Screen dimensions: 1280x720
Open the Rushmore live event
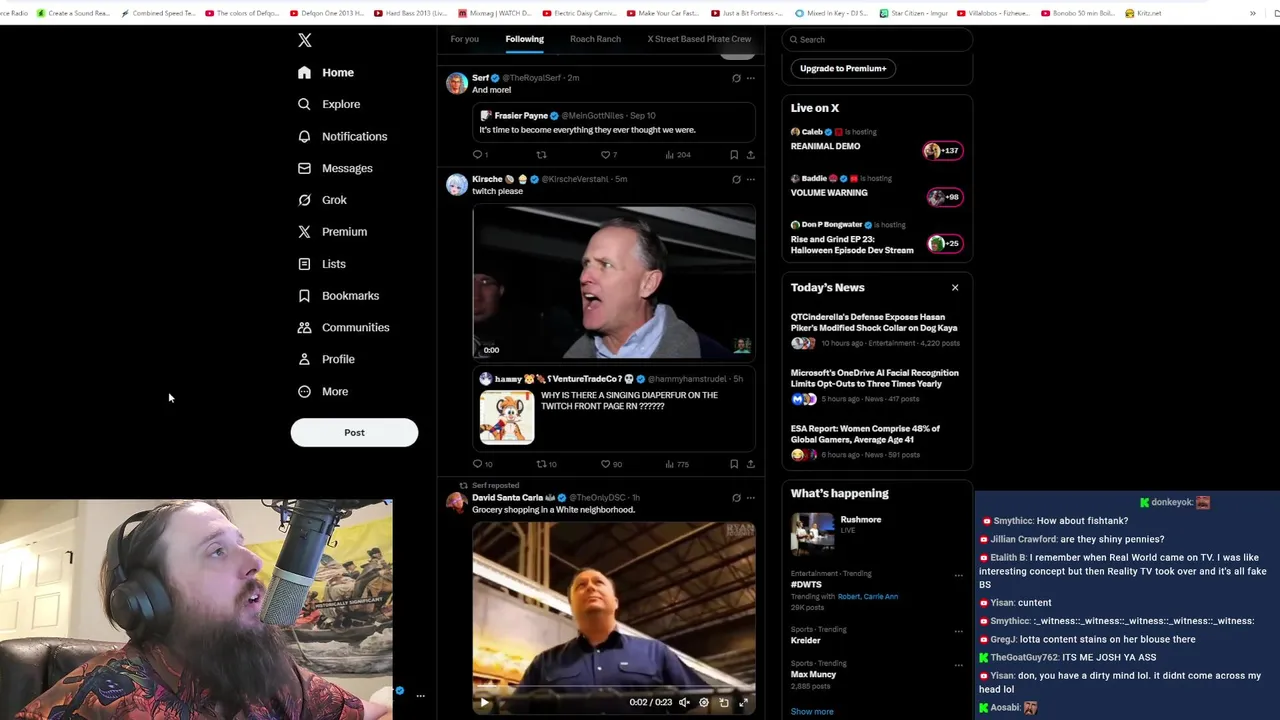click(x=877, y=532)
